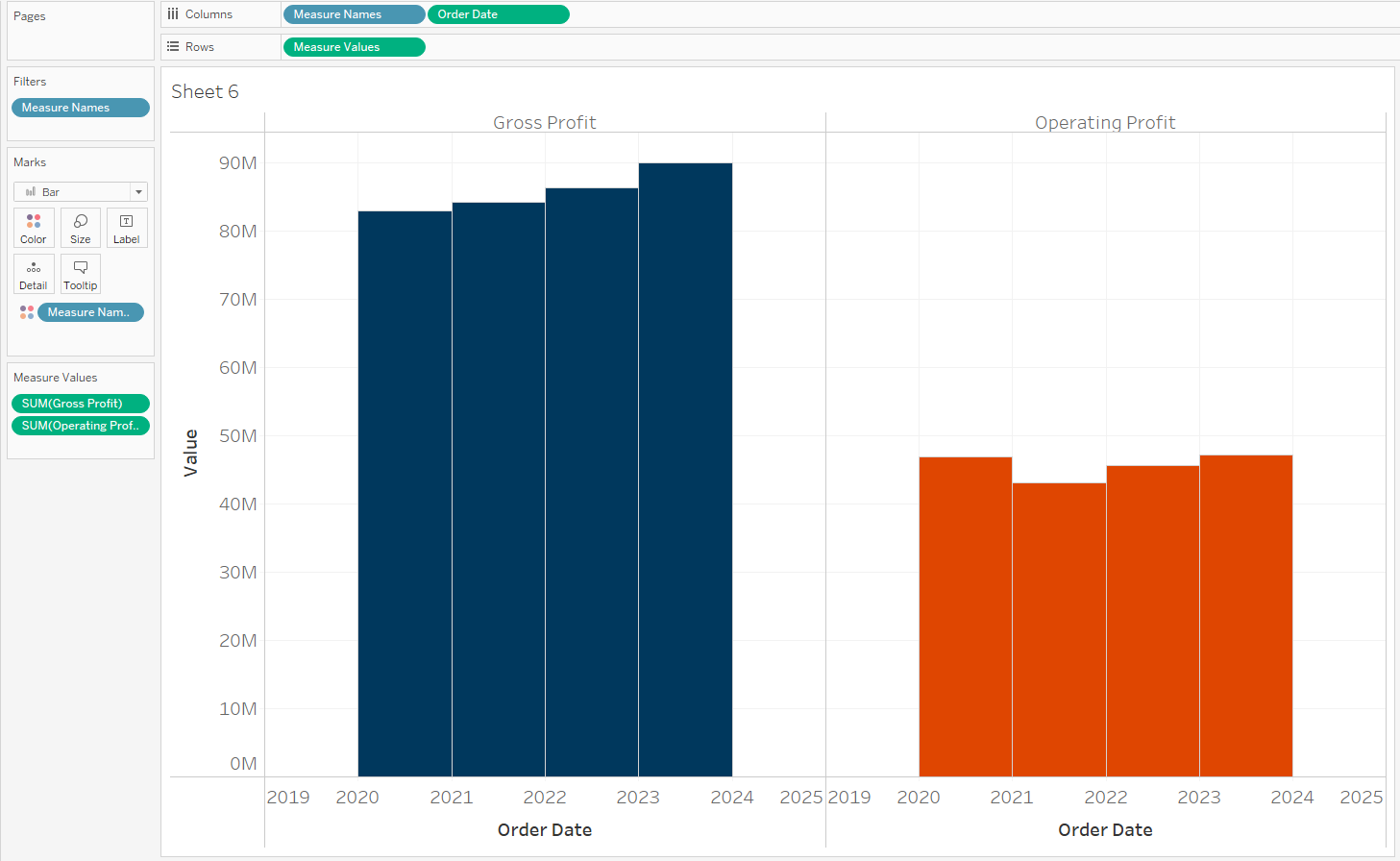Click the SUM(Gross Profit) pill

80,403
